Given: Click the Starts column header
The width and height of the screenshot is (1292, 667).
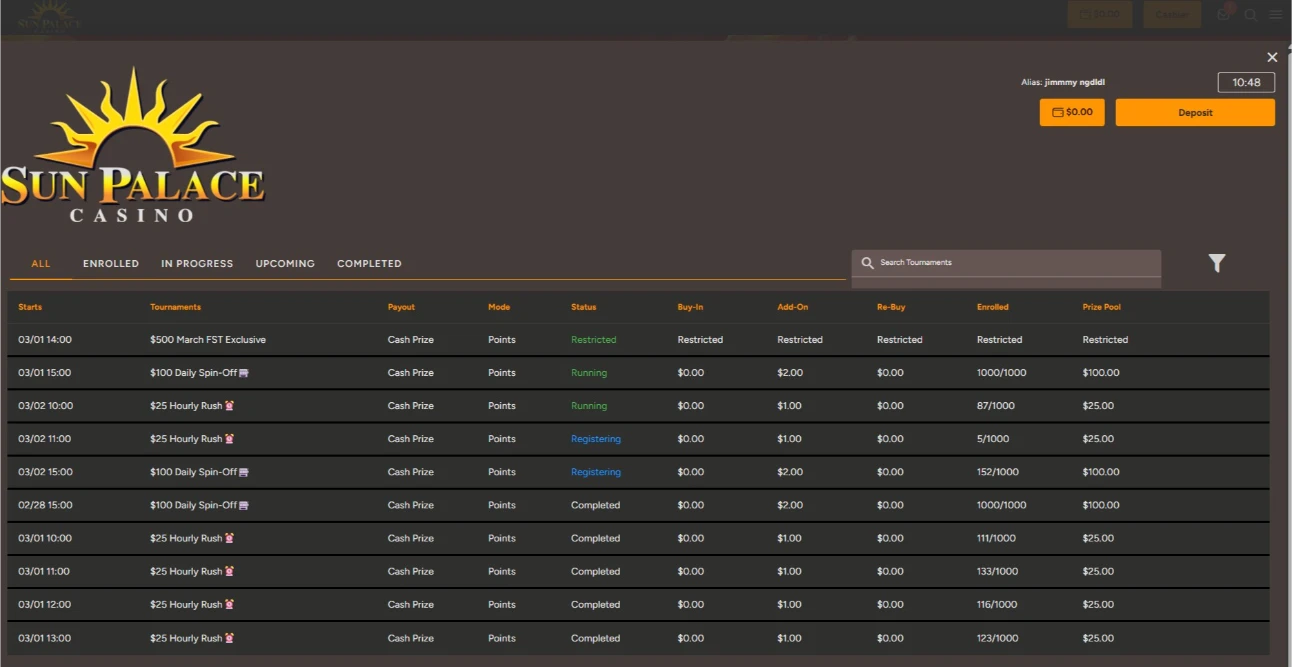Looking at the screenshot, I should click(x=30, y=307).
